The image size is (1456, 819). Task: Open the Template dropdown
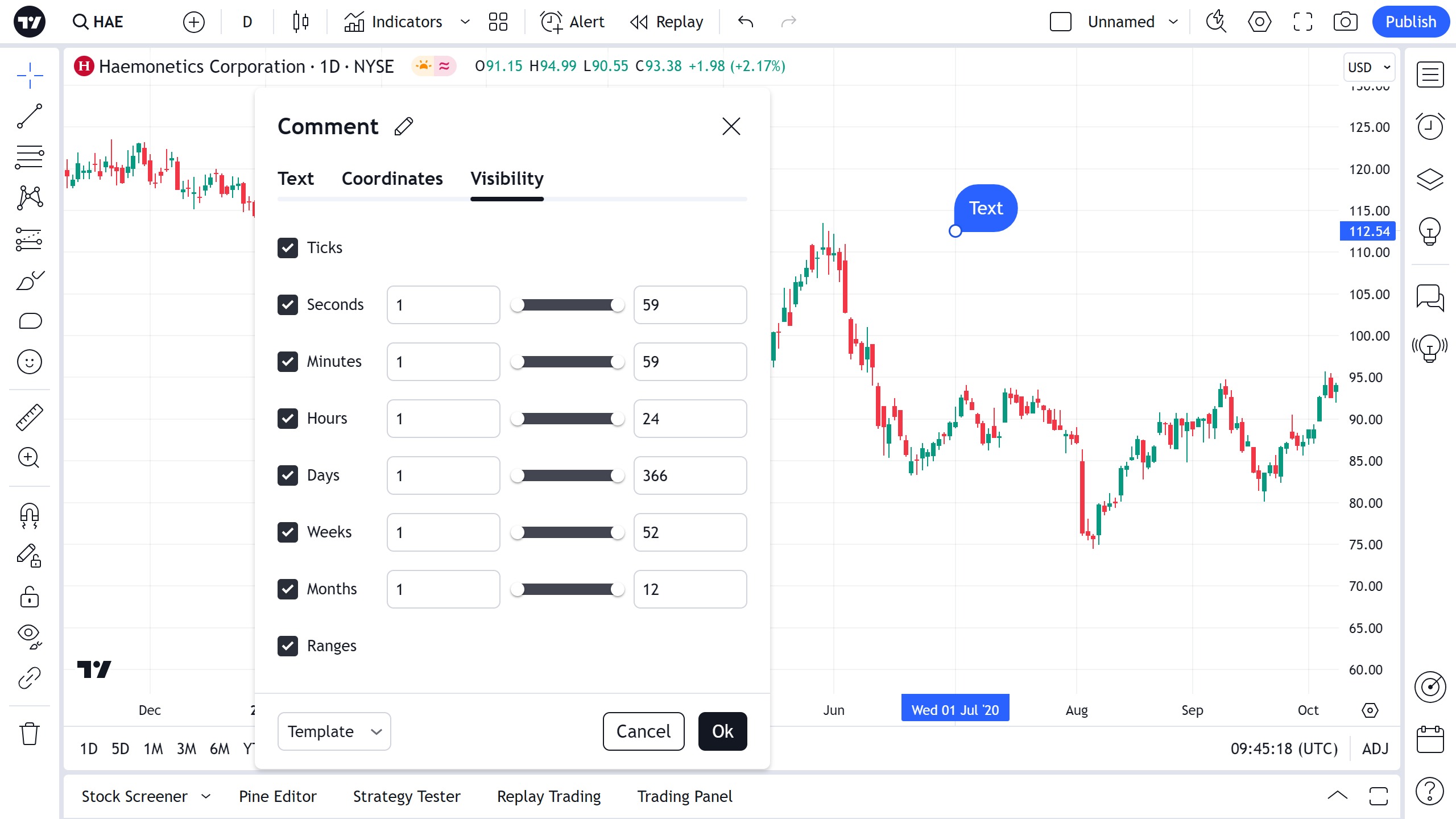pos(334,731)
